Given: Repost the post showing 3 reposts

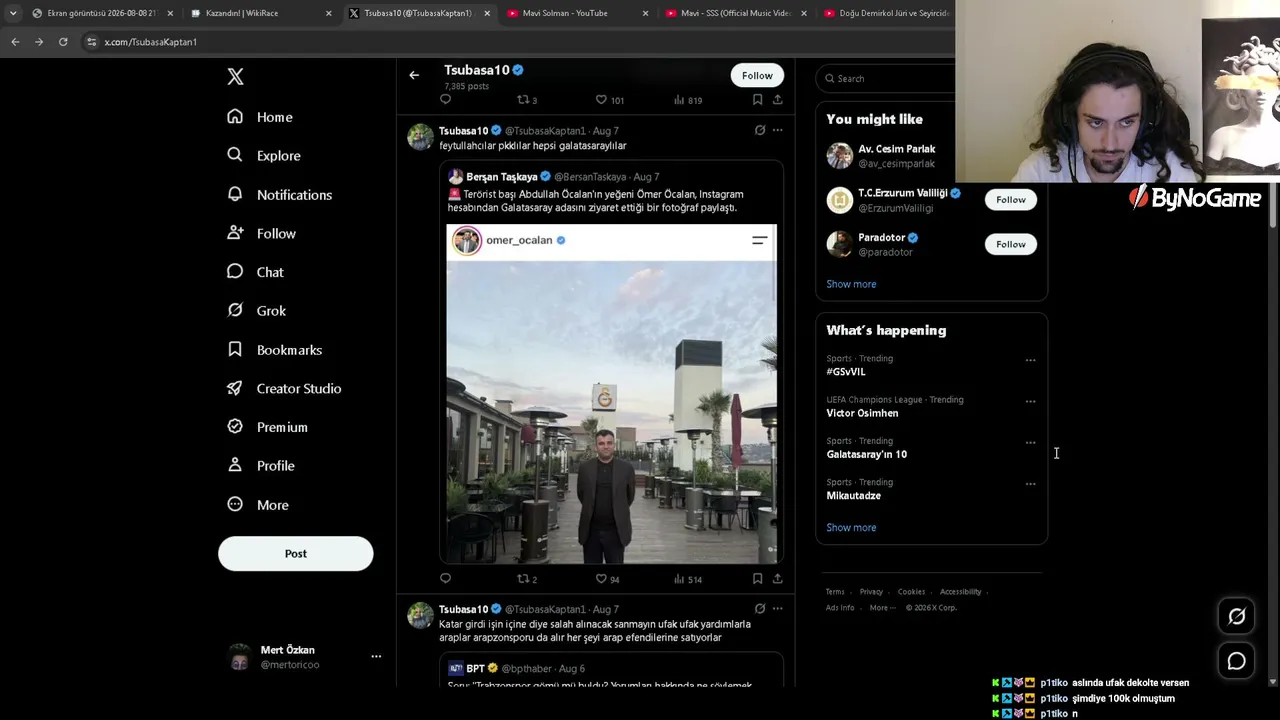Looking at the screenshot, I should coord(527,100).
